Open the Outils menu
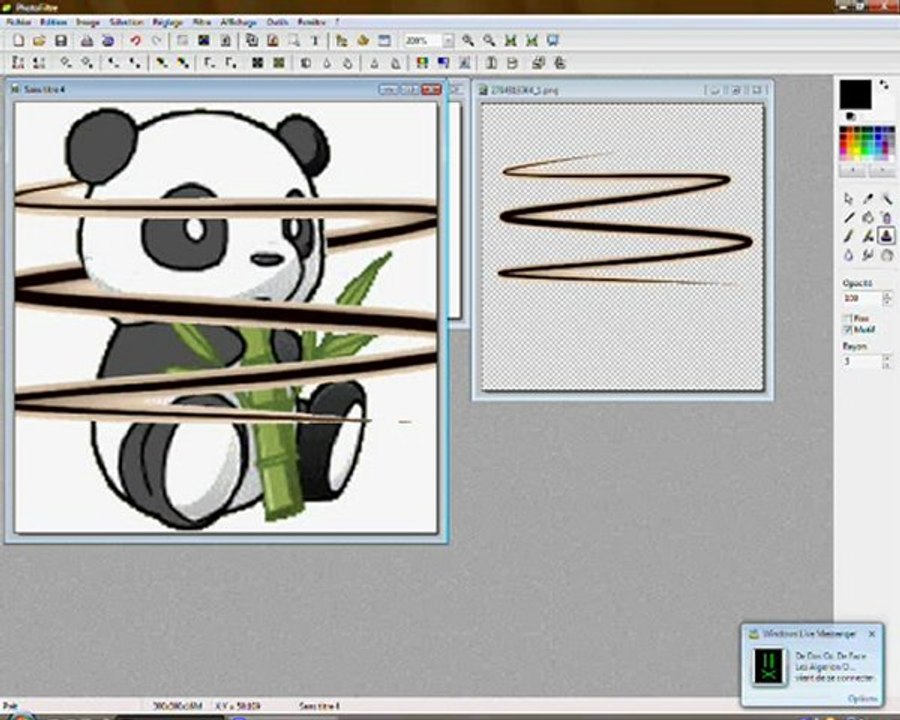Viewport: 900px width, 720px height. pyautogui.click(x=277, y=22)
